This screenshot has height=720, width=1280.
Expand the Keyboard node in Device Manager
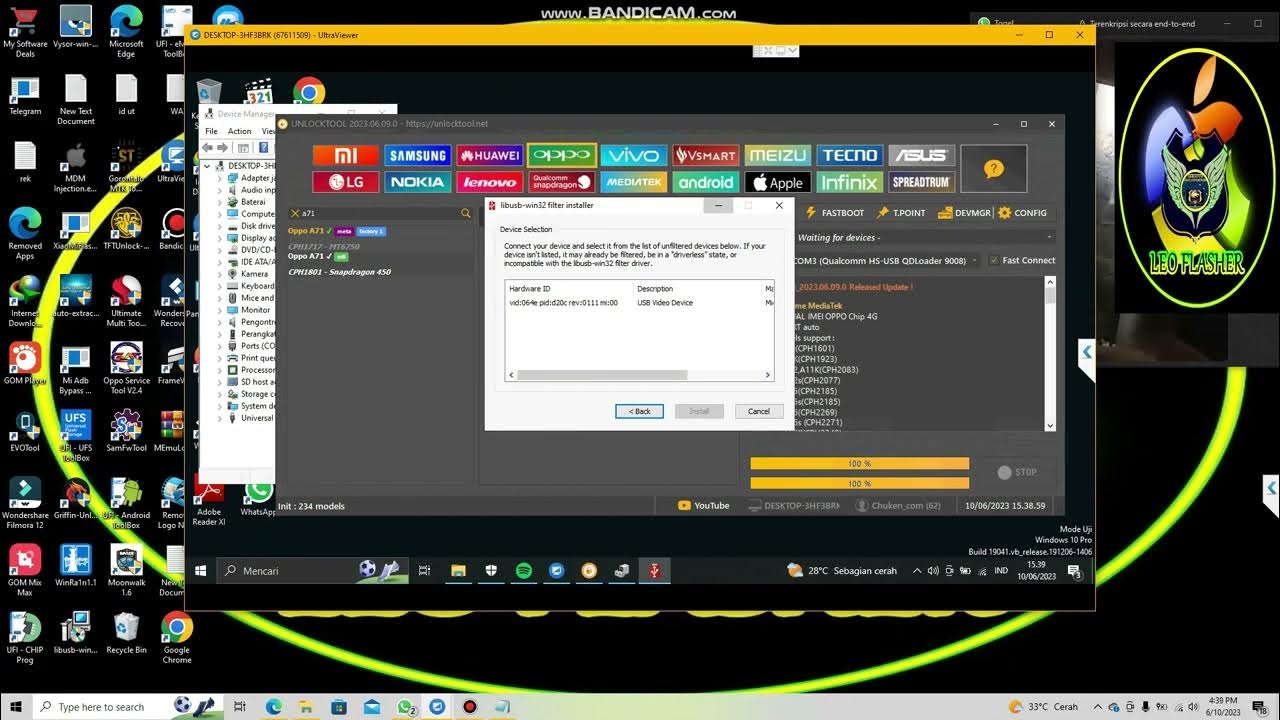pyautogui.click(x=220, y=286)
